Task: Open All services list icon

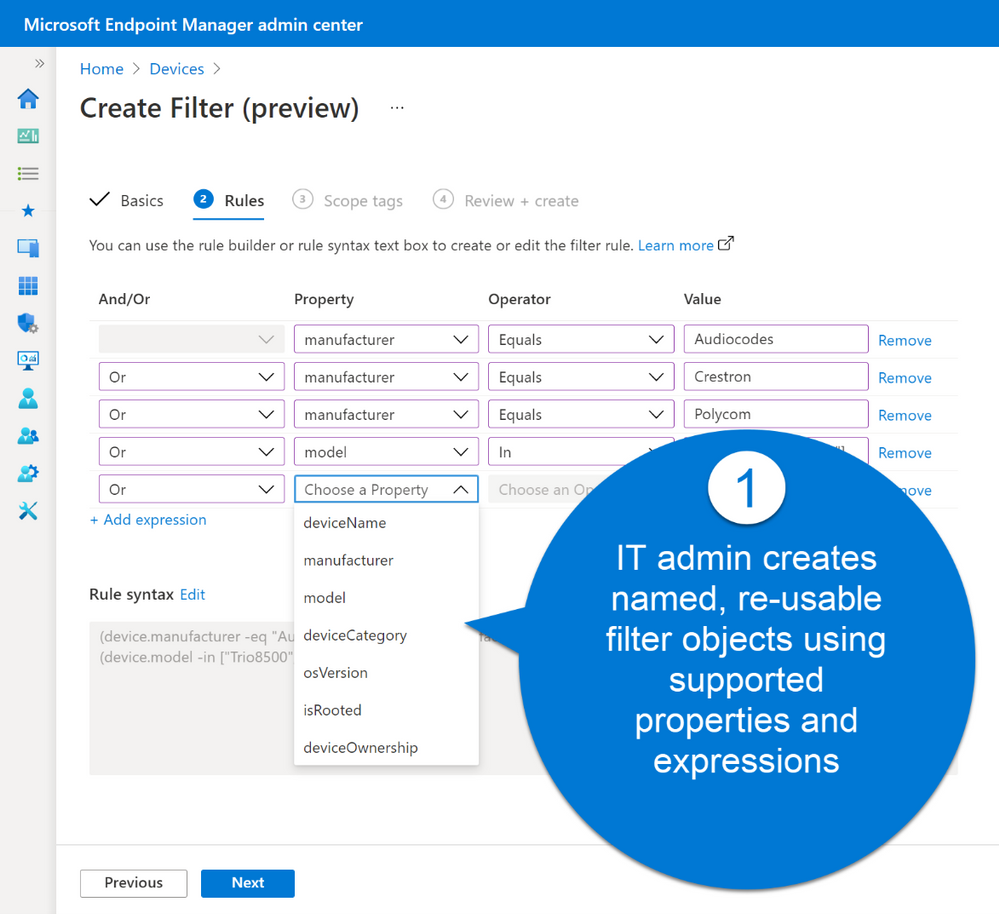Action: coord(28,173)
